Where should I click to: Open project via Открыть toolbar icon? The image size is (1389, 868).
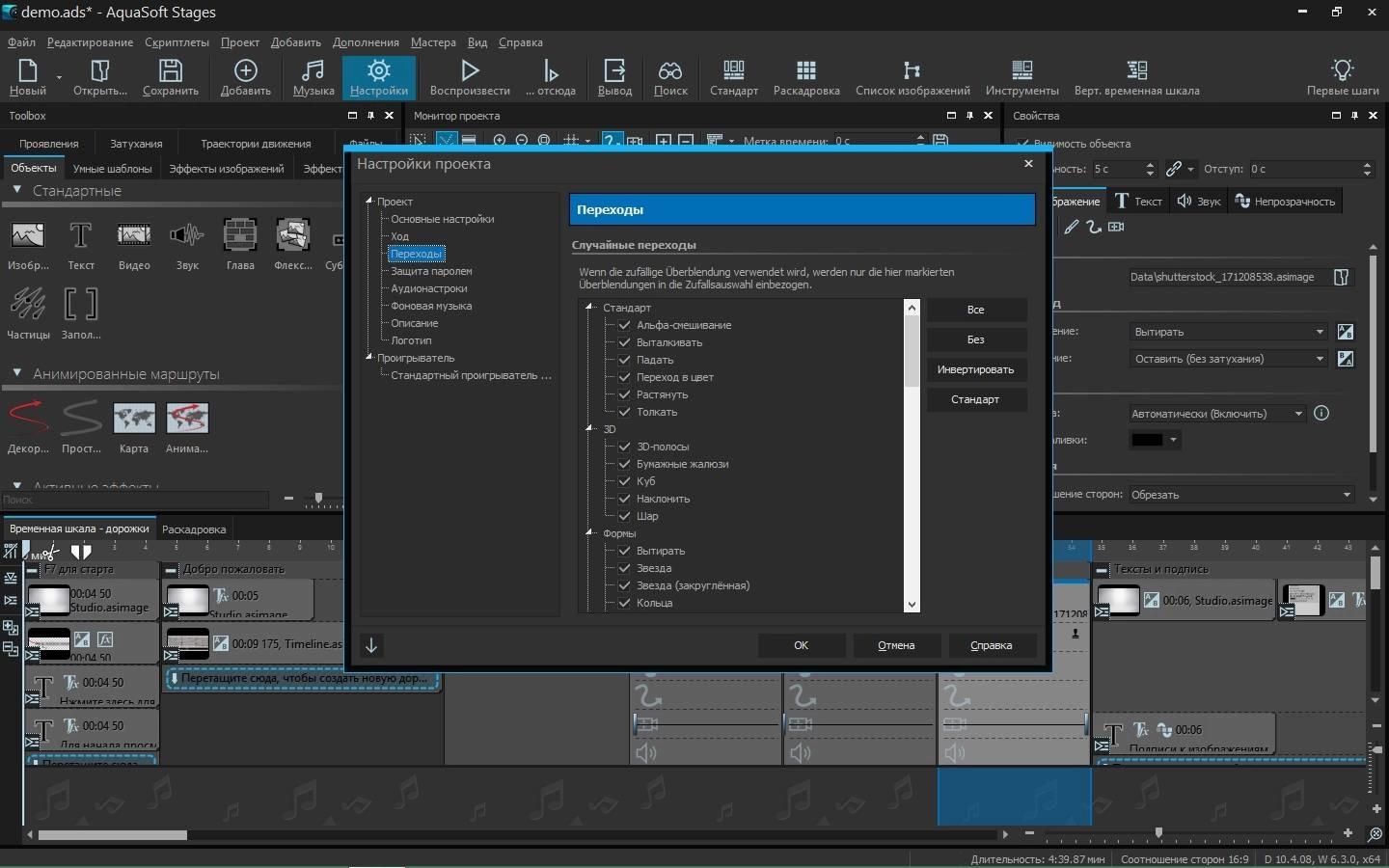coord(99,77)
